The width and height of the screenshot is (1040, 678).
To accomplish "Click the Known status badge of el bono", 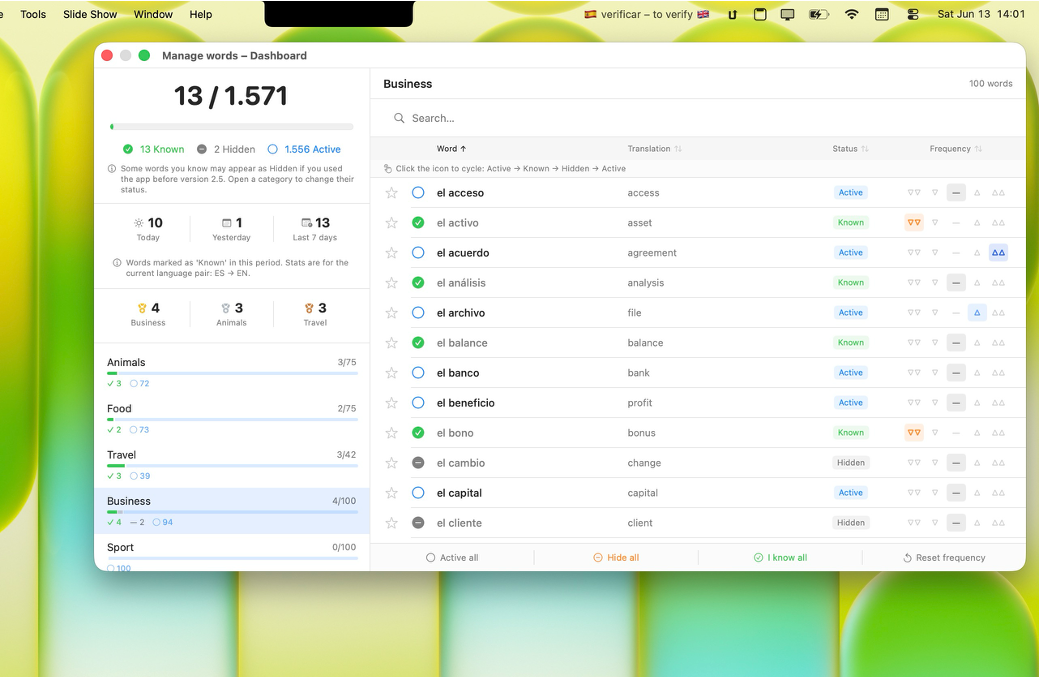I will click(850, 433).
